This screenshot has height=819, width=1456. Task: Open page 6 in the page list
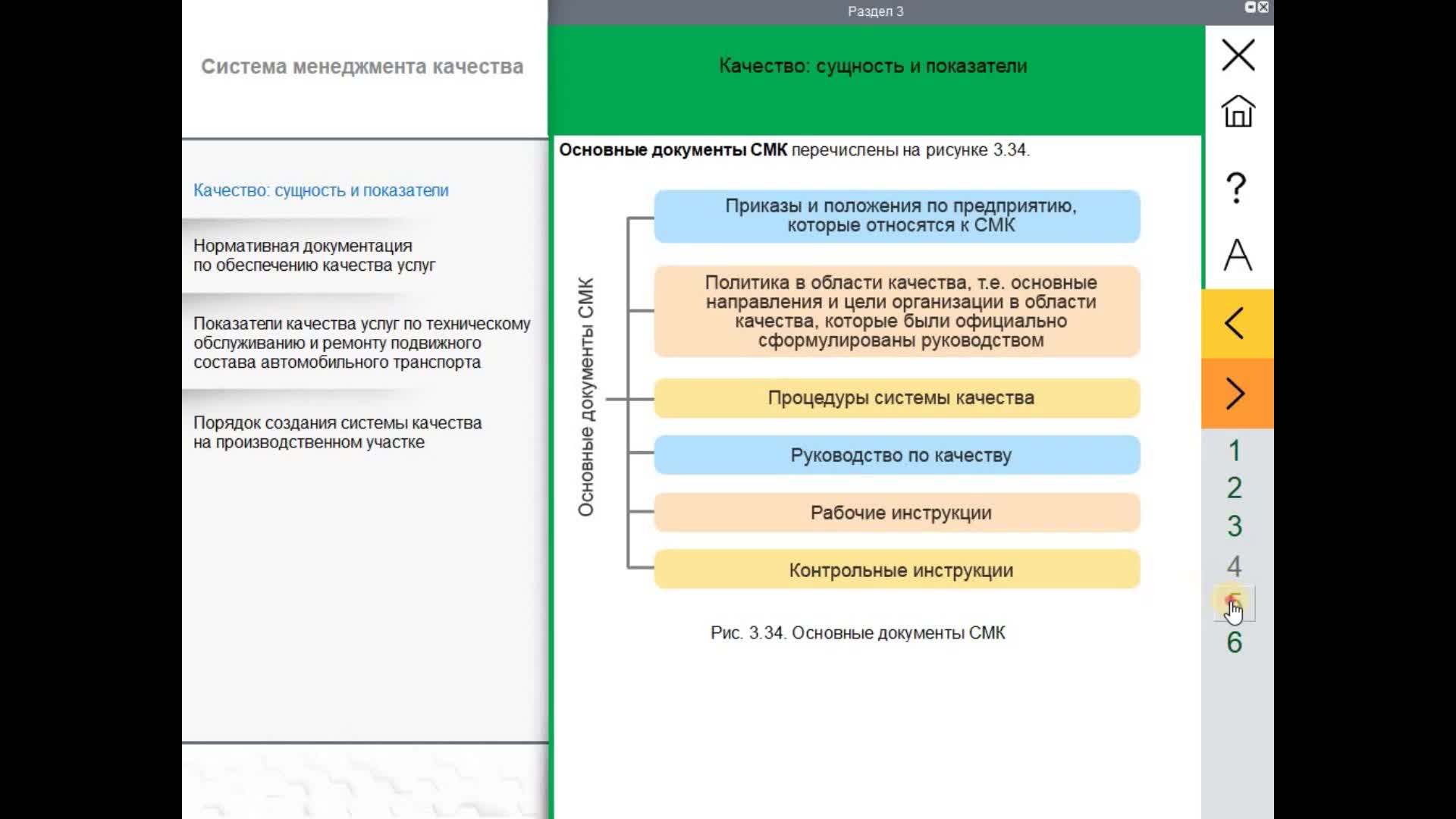coord(1235,642)
